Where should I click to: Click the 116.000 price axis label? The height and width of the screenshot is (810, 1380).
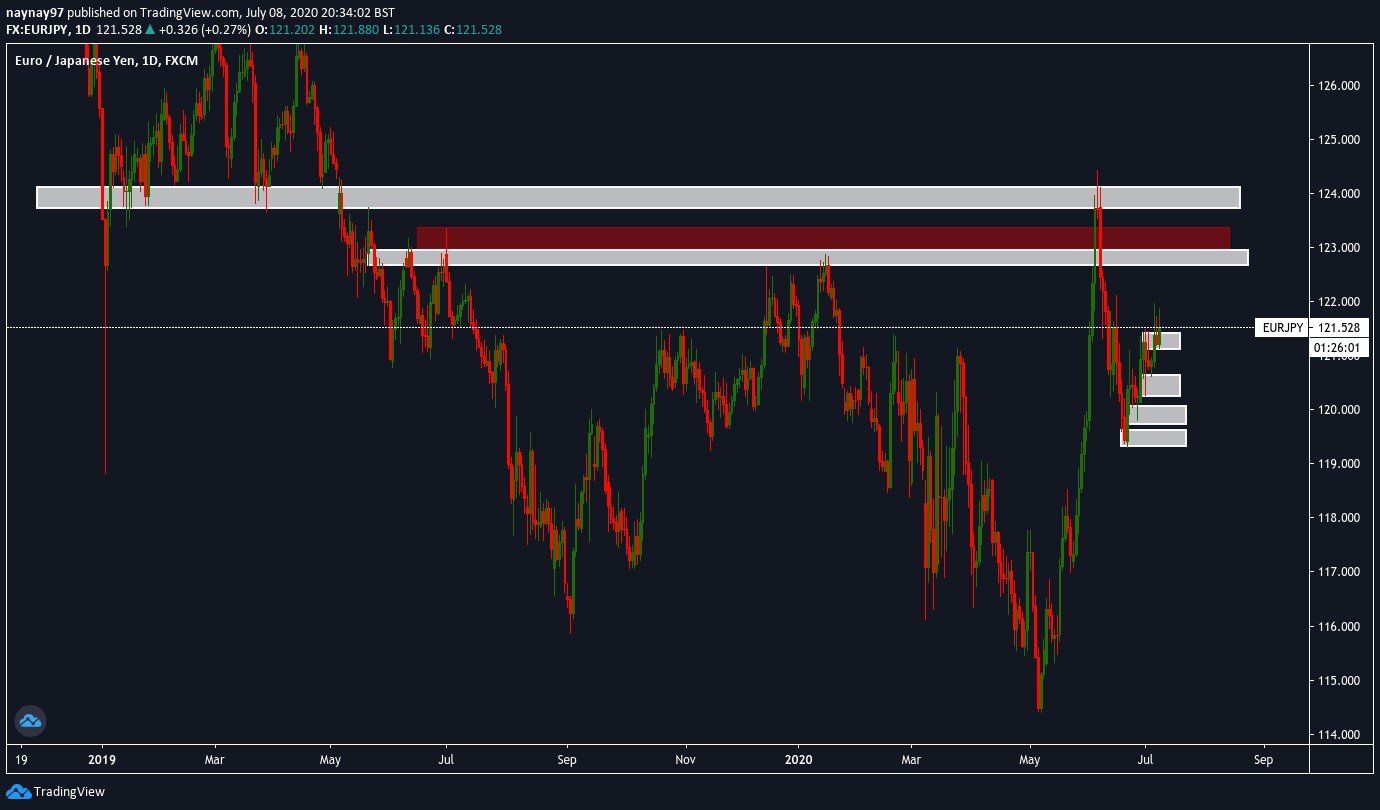[x=1337, y=627]
